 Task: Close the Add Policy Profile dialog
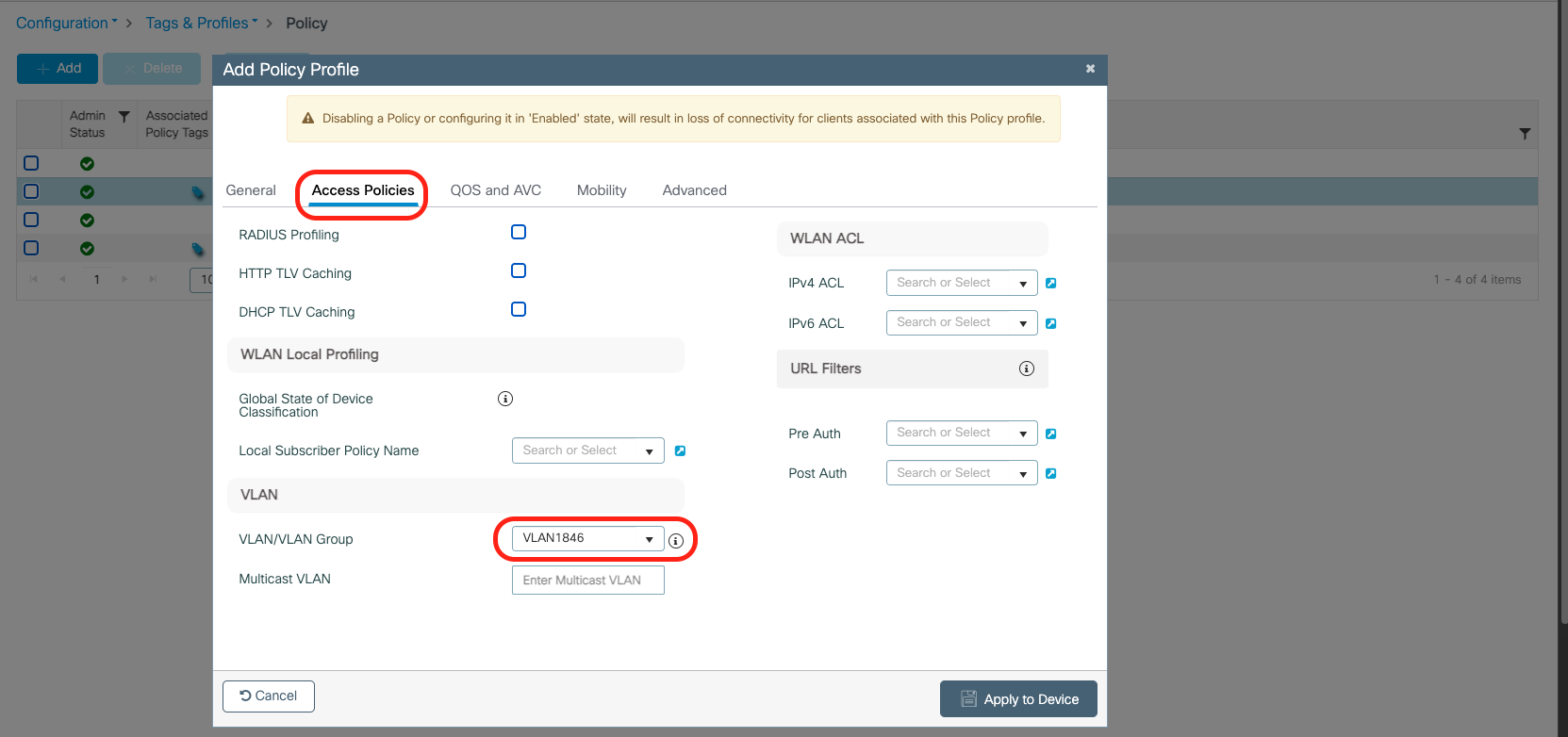(x=1090, y=69)
